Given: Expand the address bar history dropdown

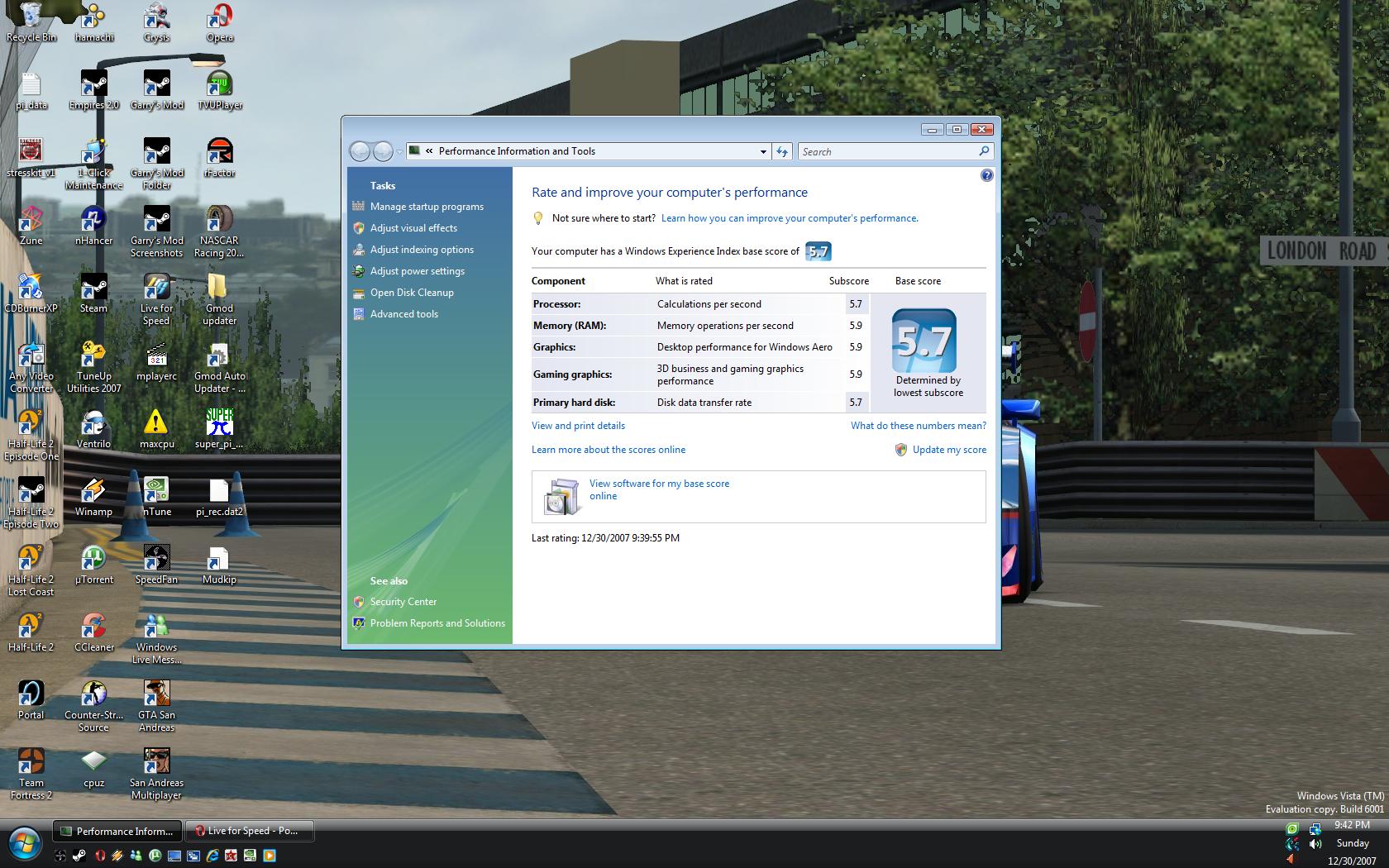Looking at the screenshot, I should 763,151.
